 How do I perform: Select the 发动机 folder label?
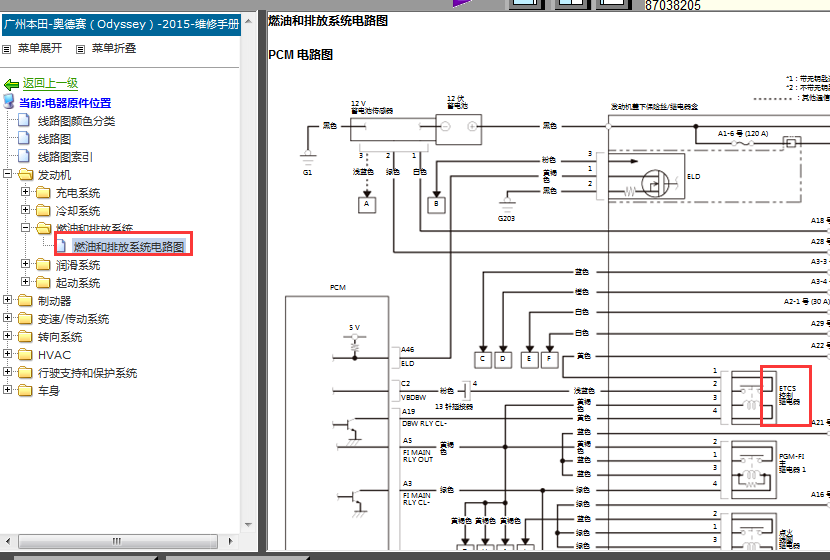(54, 175)
